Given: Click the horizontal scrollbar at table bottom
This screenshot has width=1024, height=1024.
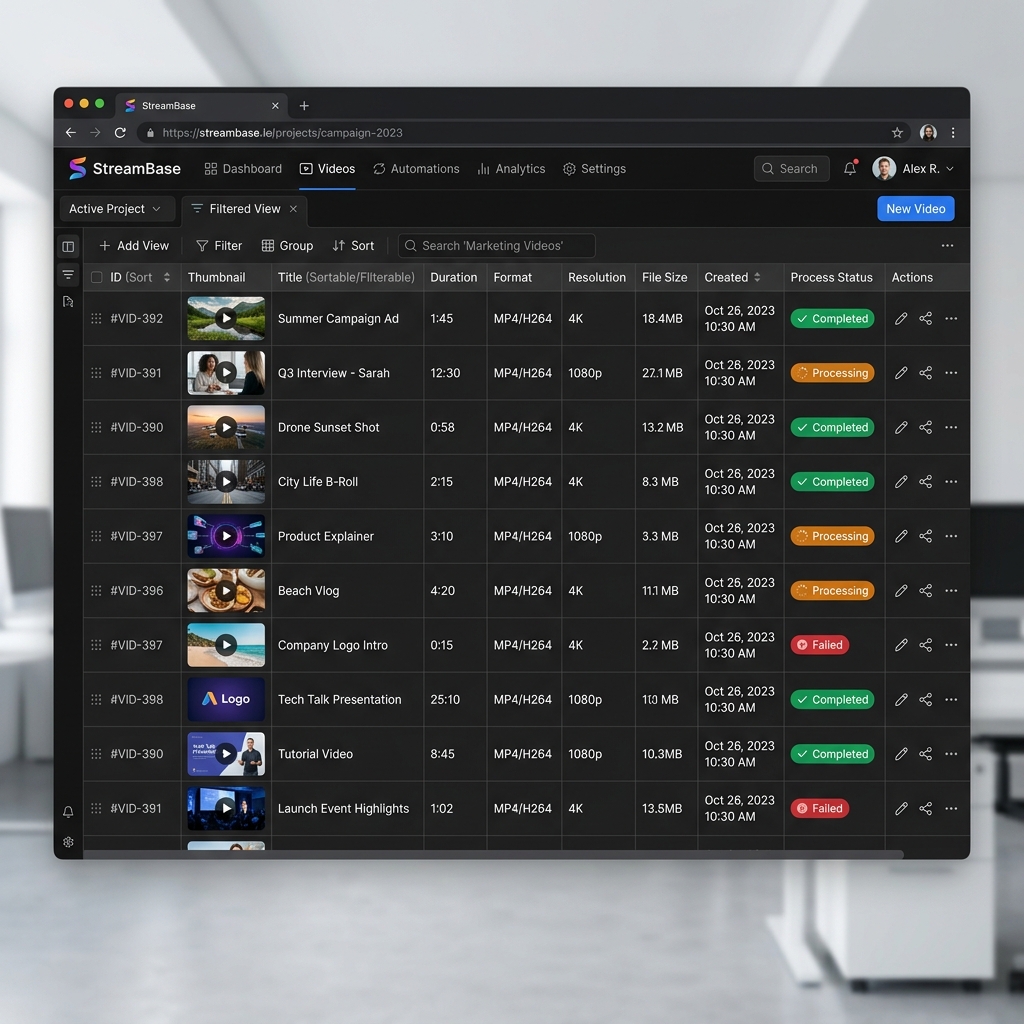Looking at the screenshot, I should [493, 854].
